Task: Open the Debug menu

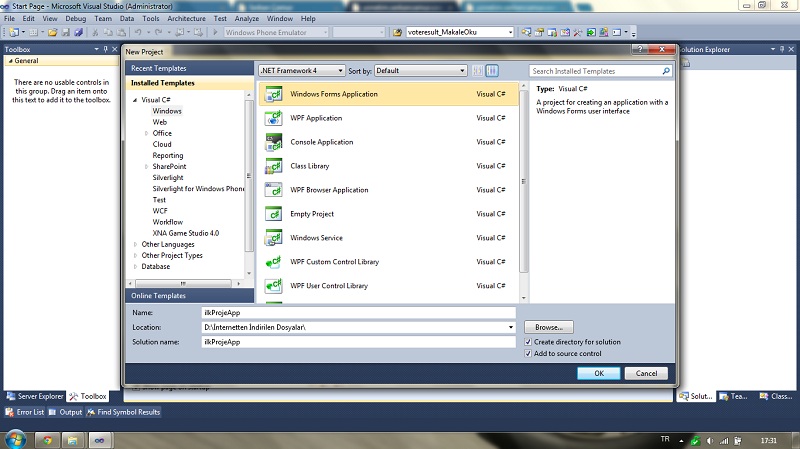Action: pyautogui.click(x=76, y=18)
